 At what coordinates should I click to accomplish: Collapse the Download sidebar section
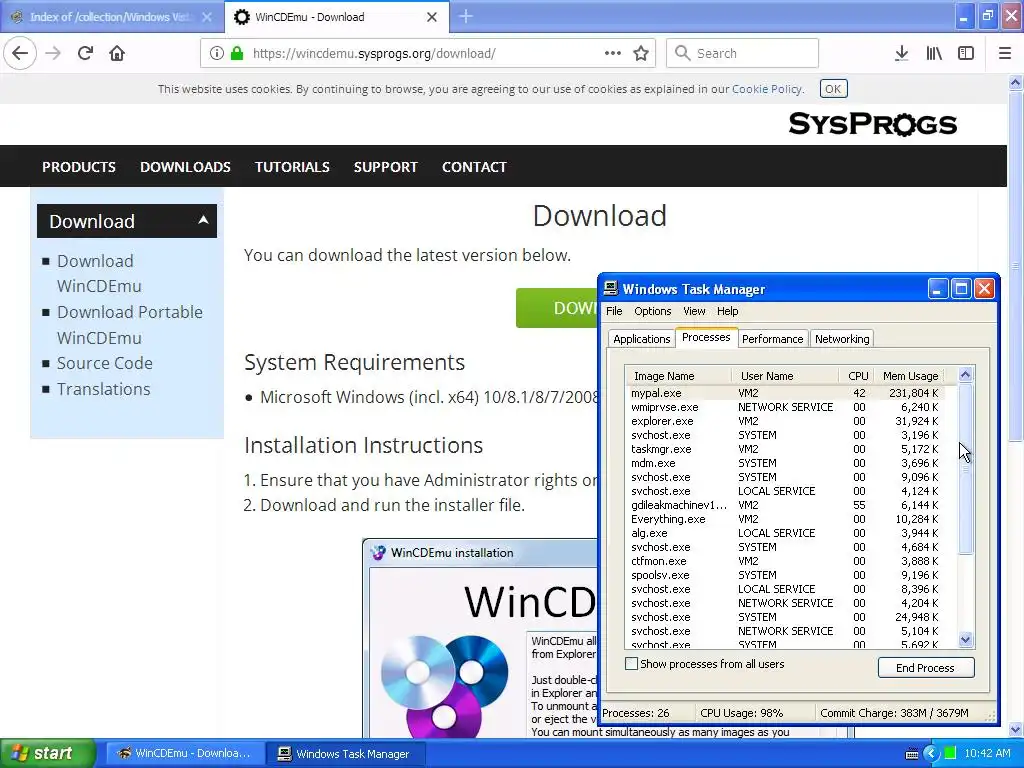pyautogui.click(x=203, y=220)
